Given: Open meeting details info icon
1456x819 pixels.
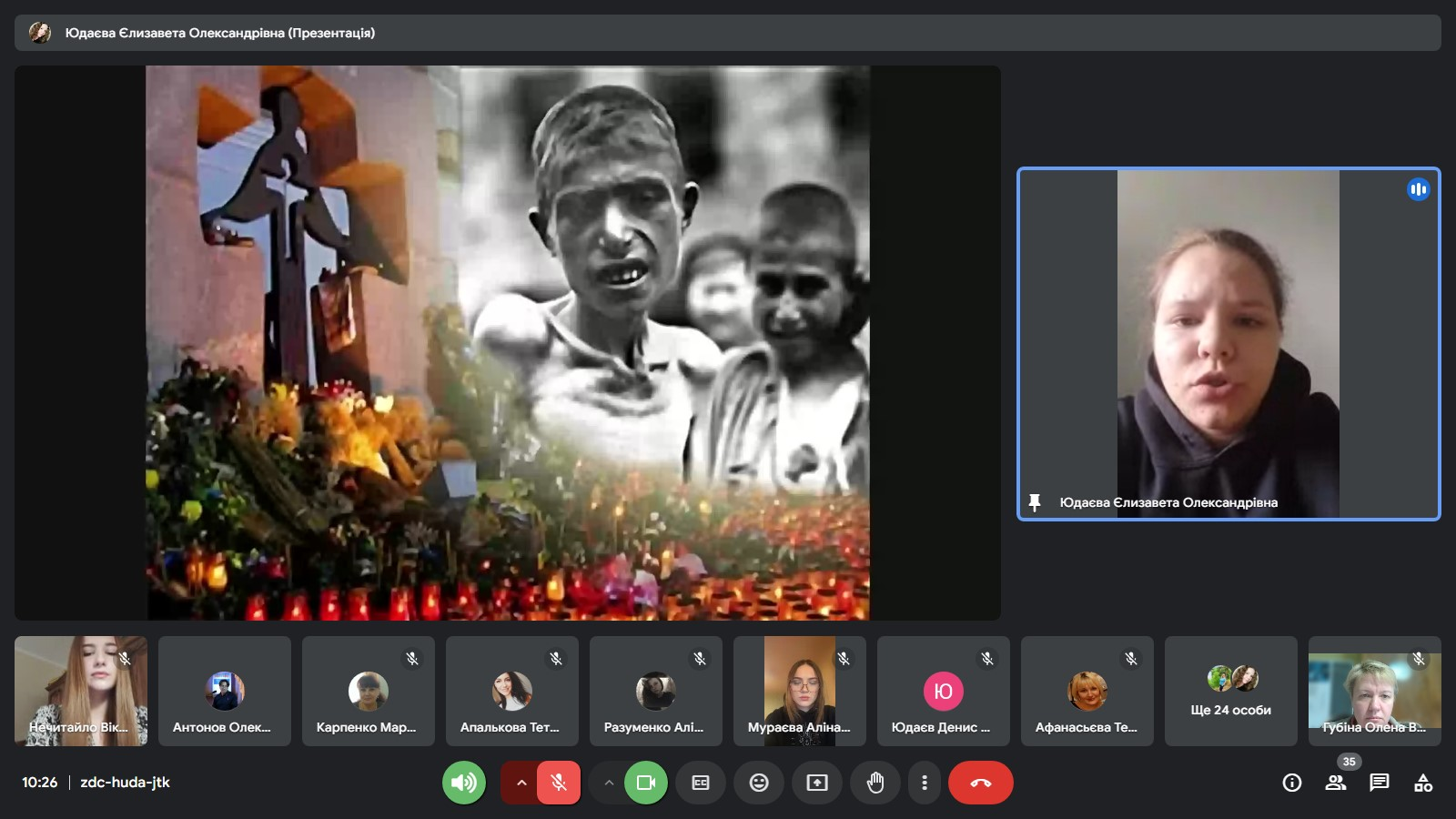Looking at the screenshot, I should coord(1292,783).
